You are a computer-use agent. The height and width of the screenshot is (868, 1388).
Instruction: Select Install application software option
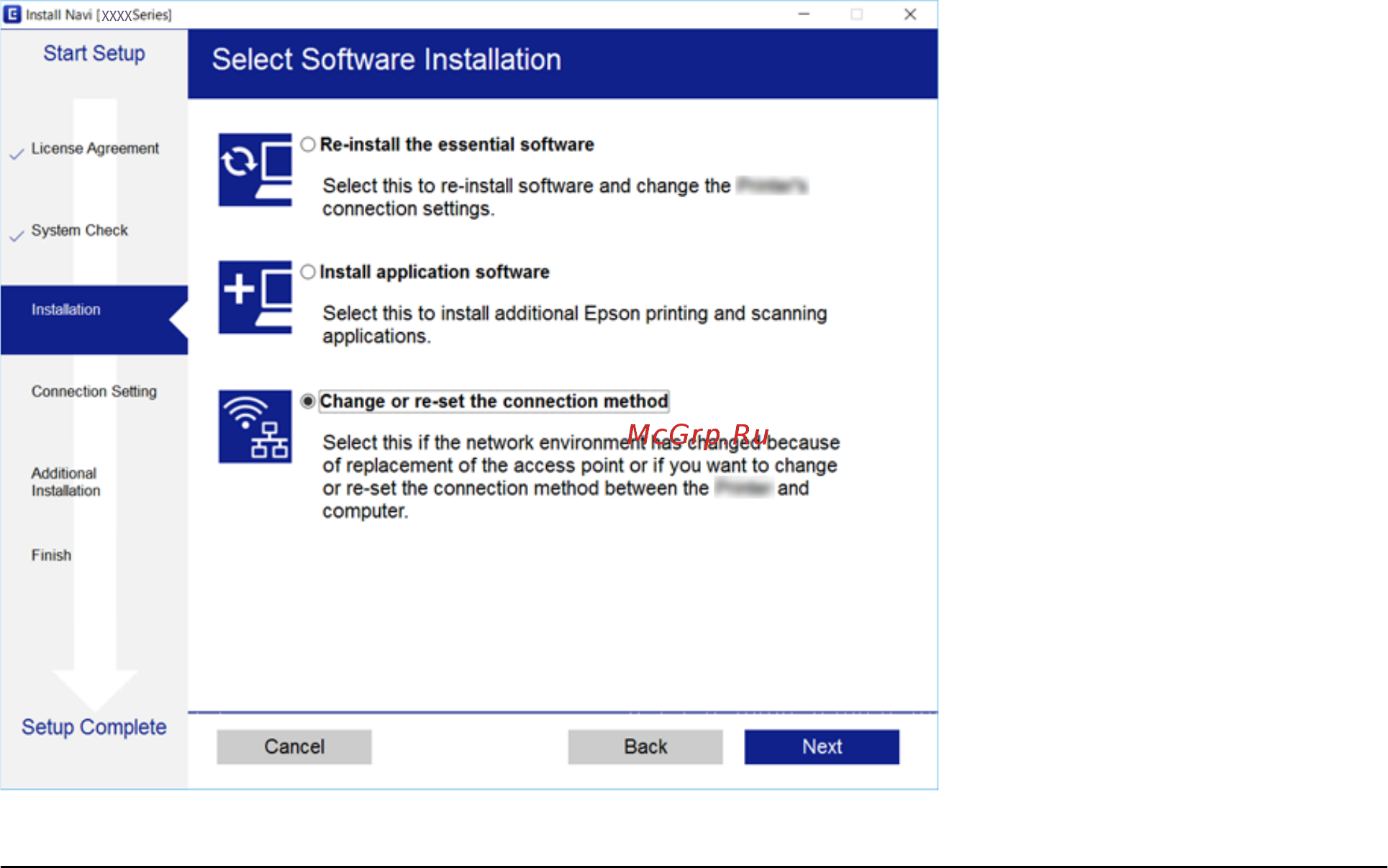pos(308,272)
